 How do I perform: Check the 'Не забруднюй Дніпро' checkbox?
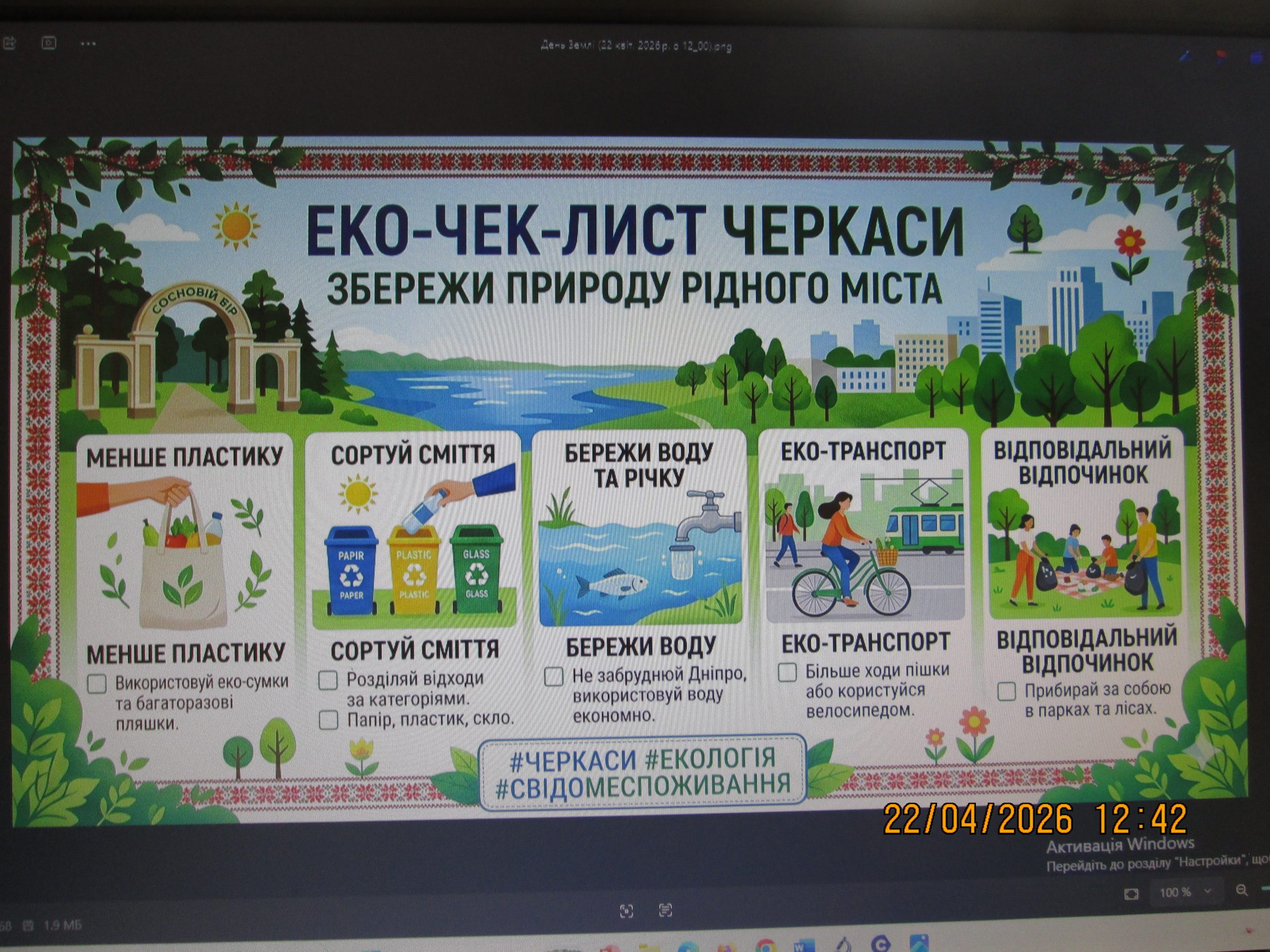(554, 676)
